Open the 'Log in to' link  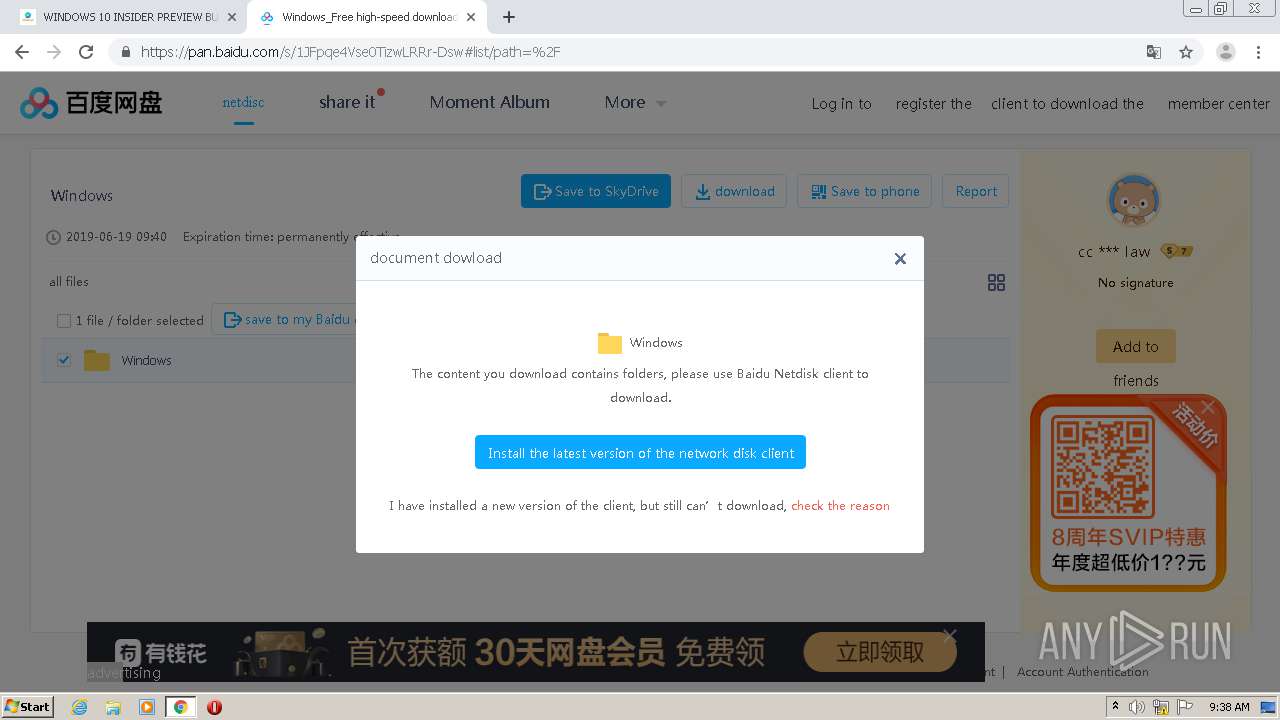point(841,104)
